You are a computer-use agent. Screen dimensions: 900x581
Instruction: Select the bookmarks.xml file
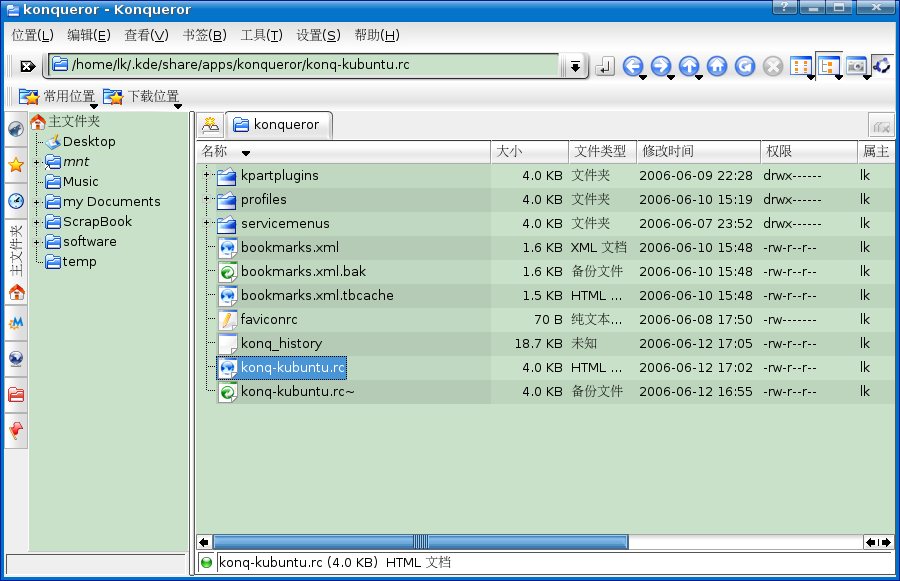click(x=279, y=247)
